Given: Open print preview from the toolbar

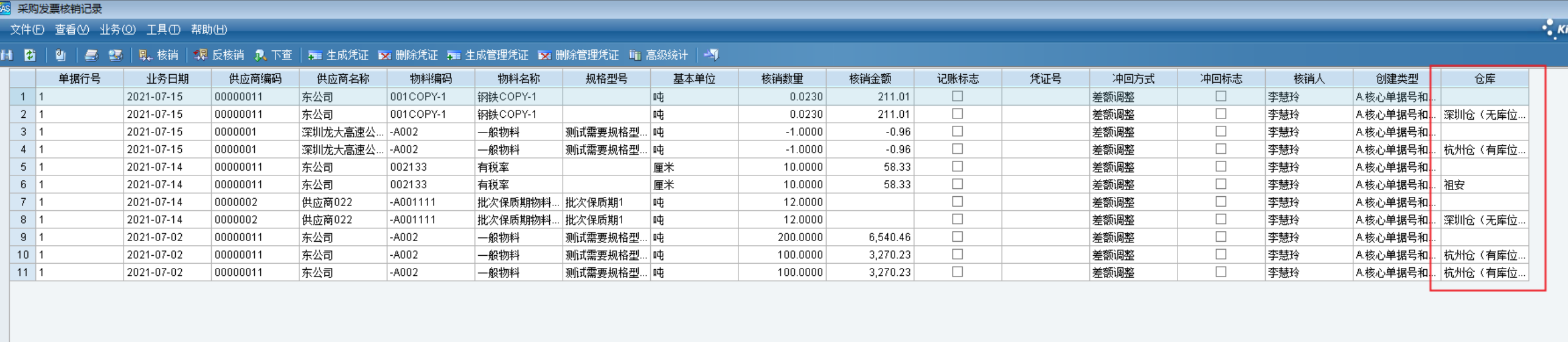Looking at the screenshot, I should [x=115, y=55].
